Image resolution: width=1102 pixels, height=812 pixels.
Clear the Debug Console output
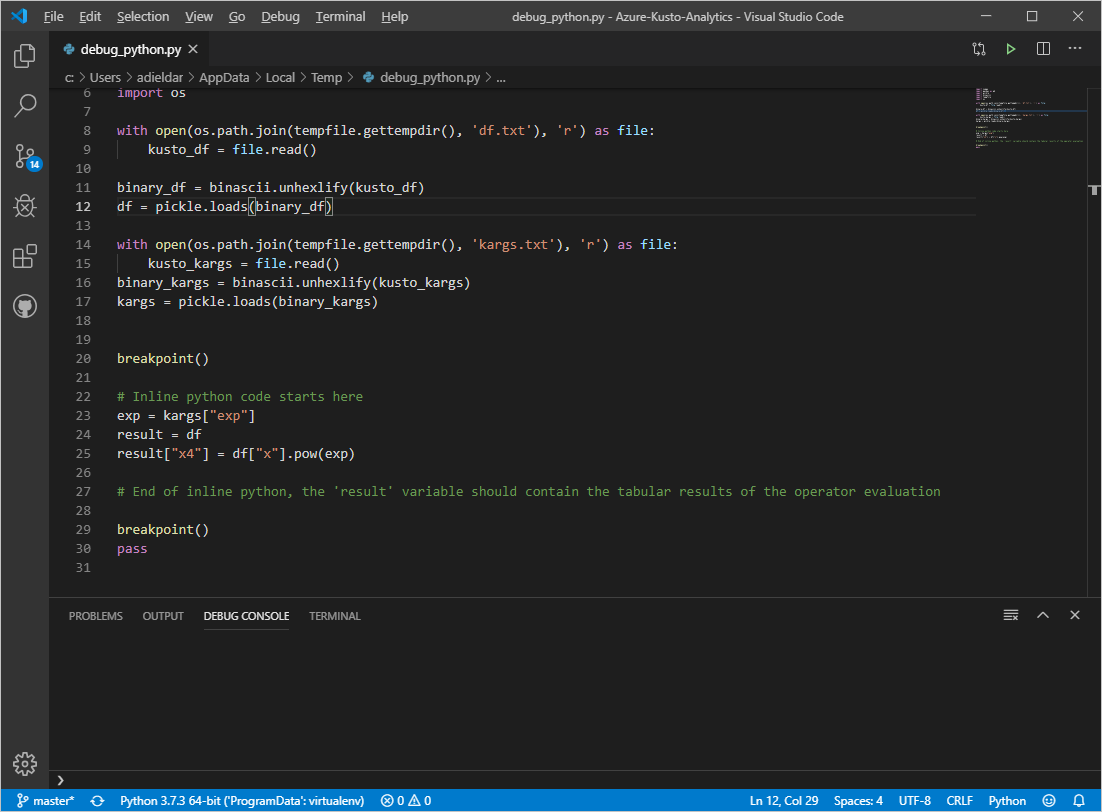point(1010,615)
